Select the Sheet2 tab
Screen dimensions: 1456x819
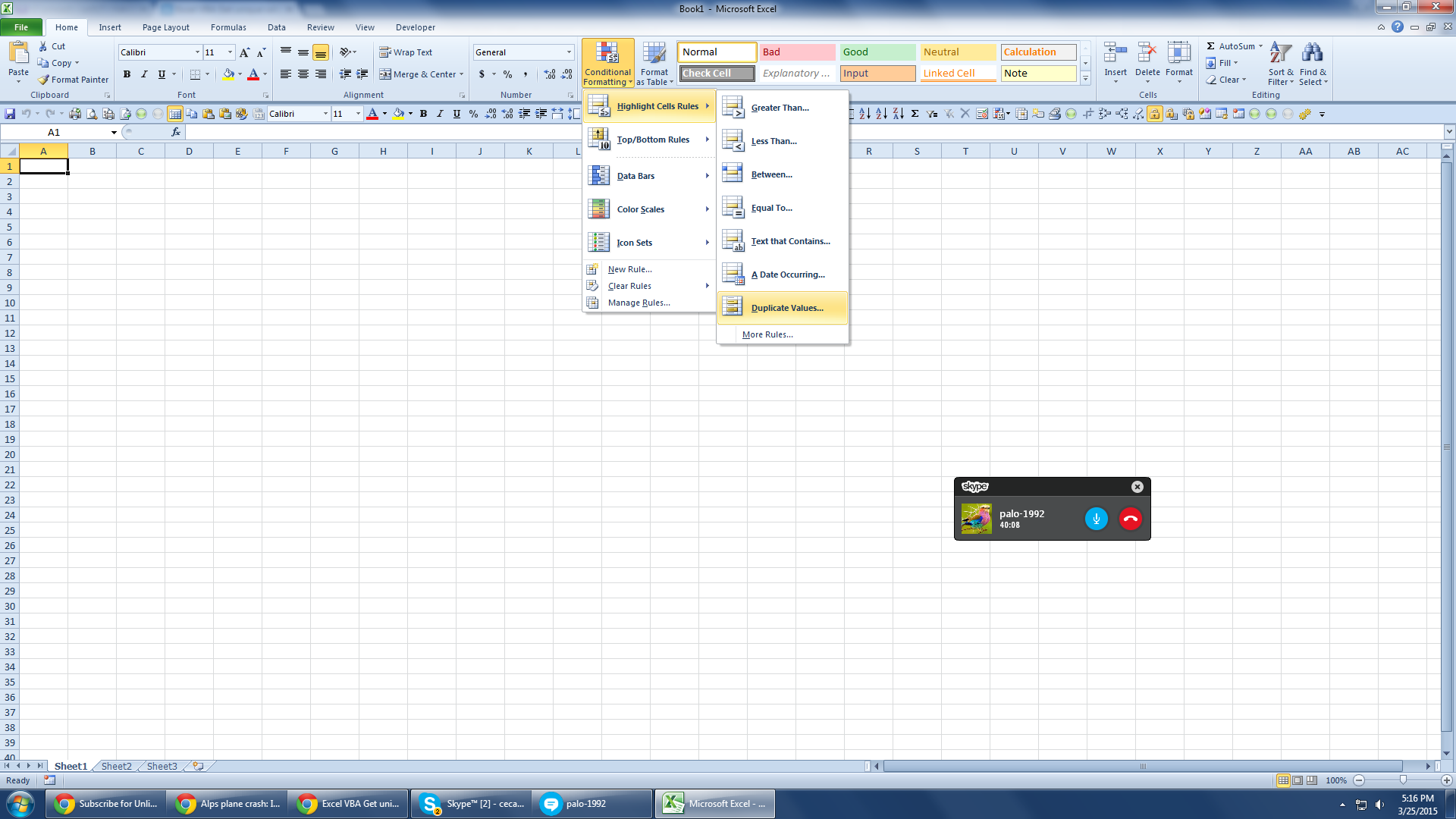[x=115, y=766]
